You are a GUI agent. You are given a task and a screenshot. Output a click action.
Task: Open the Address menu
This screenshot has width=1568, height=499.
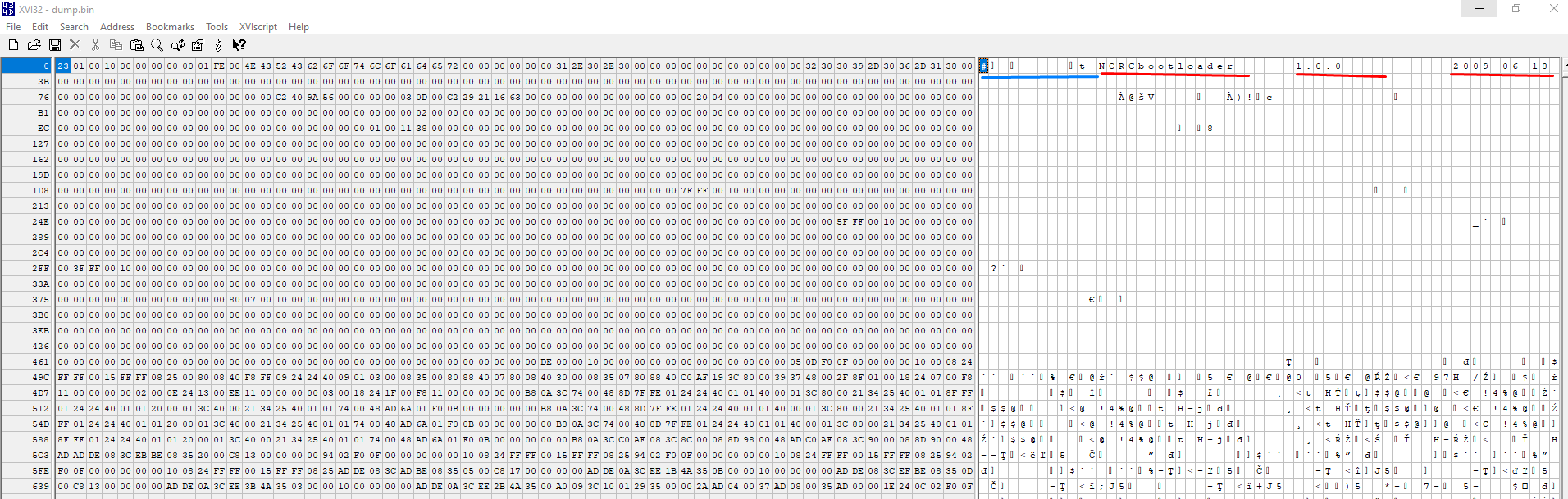(117, 27)
